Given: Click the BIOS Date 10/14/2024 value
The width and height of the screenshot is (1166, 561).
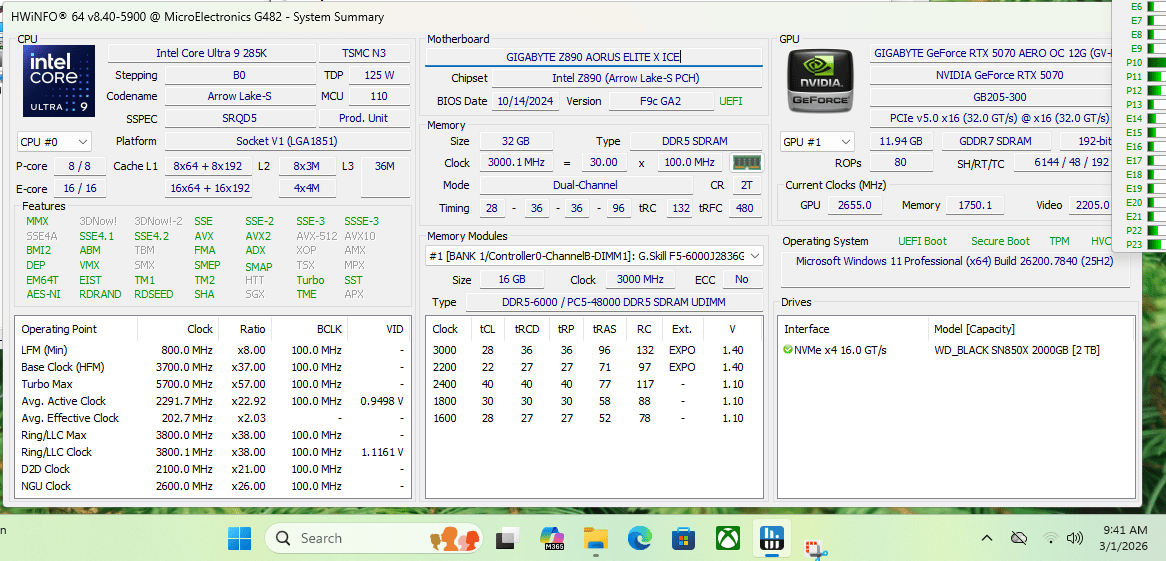Looking at the screenshot, I should point(526,102).
